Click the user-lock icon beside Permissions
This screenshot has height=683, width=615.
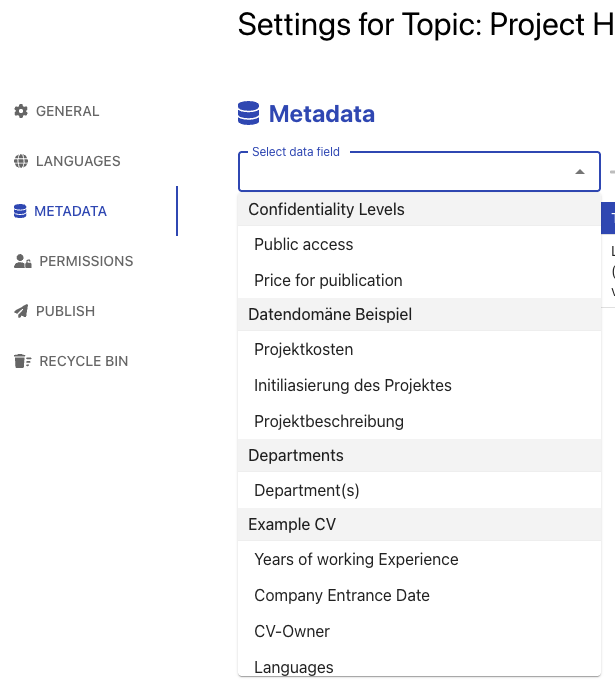[22, 261]
